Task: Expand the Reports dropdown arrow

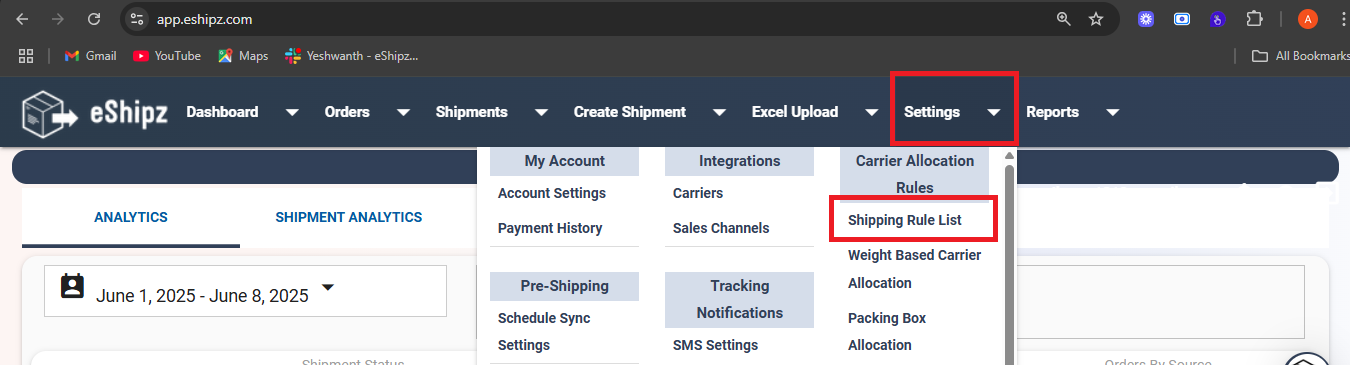Action: point(1112,113)
